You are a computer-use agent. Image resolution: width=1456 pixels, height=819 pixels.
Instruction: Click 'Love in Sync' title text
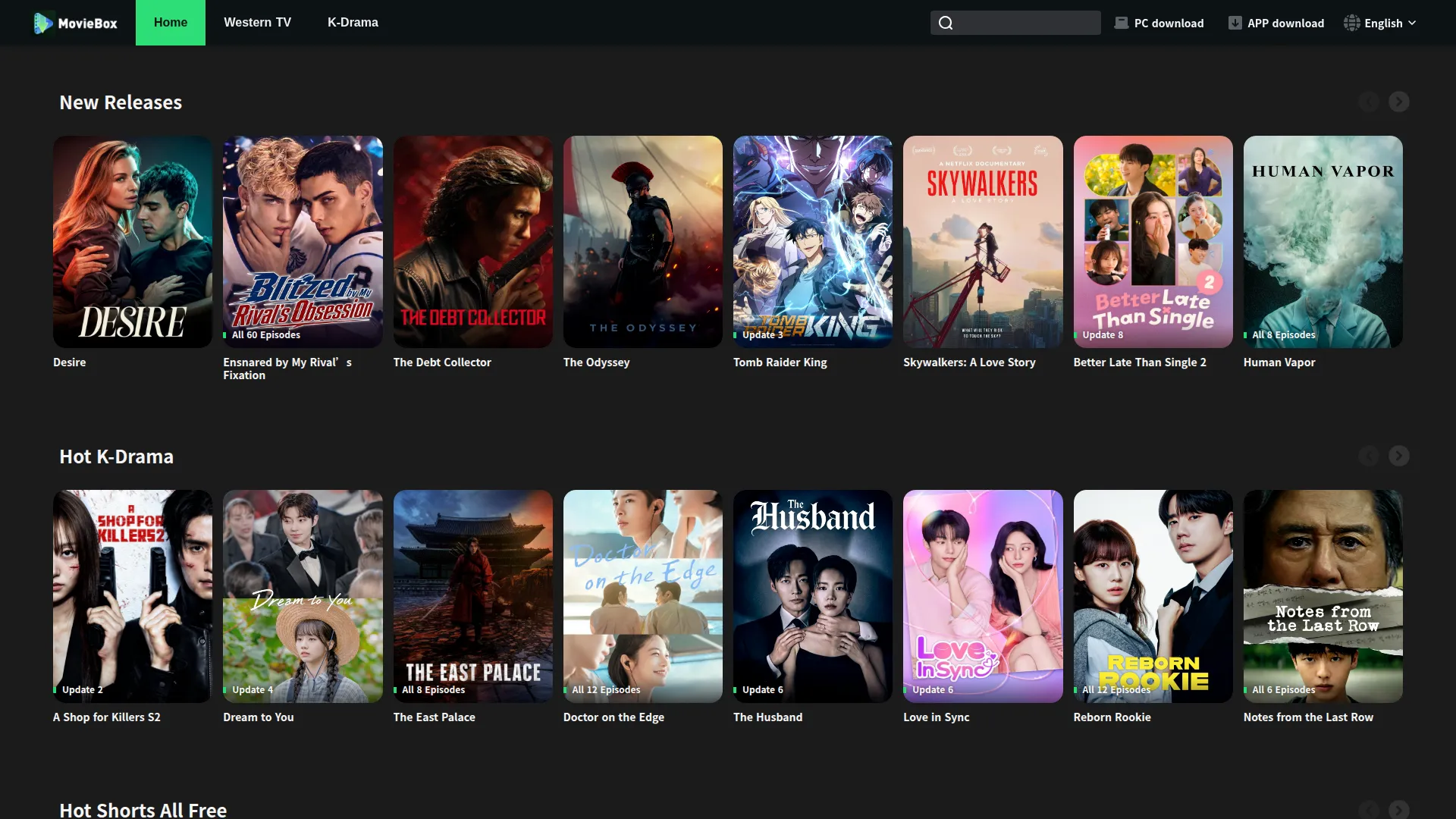(x=936, y=717)
